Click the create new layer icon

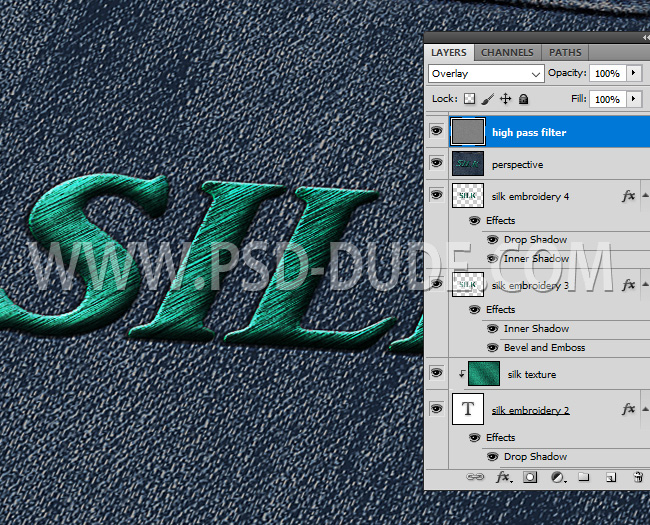(610, 478)
